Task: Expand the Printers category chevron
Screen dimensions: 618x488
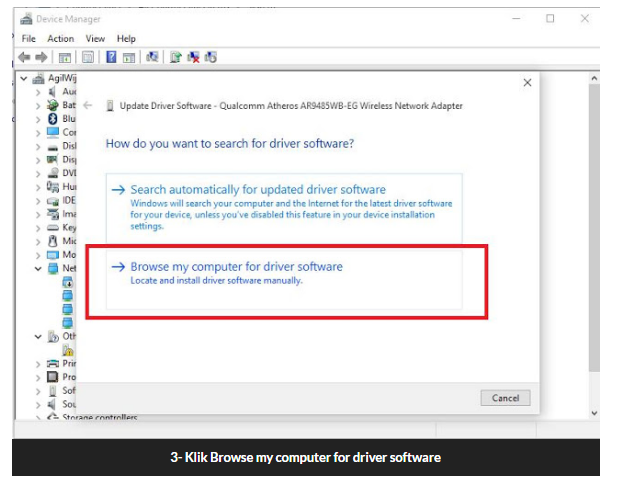Action: point(38,364)
